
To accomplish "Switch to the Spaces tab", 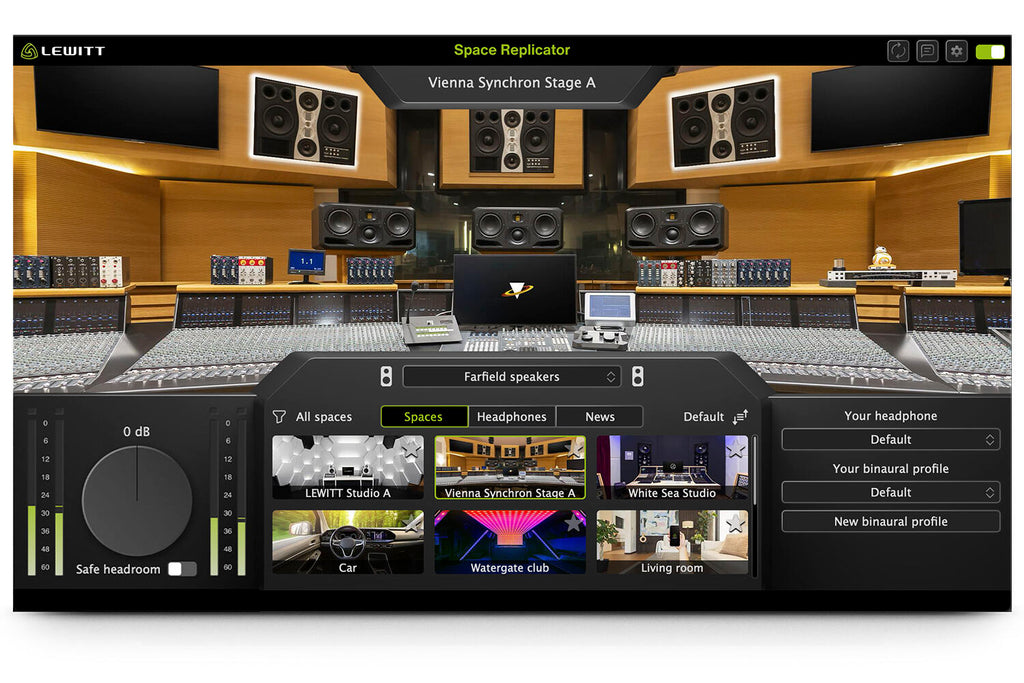I will tap(423, 417).
